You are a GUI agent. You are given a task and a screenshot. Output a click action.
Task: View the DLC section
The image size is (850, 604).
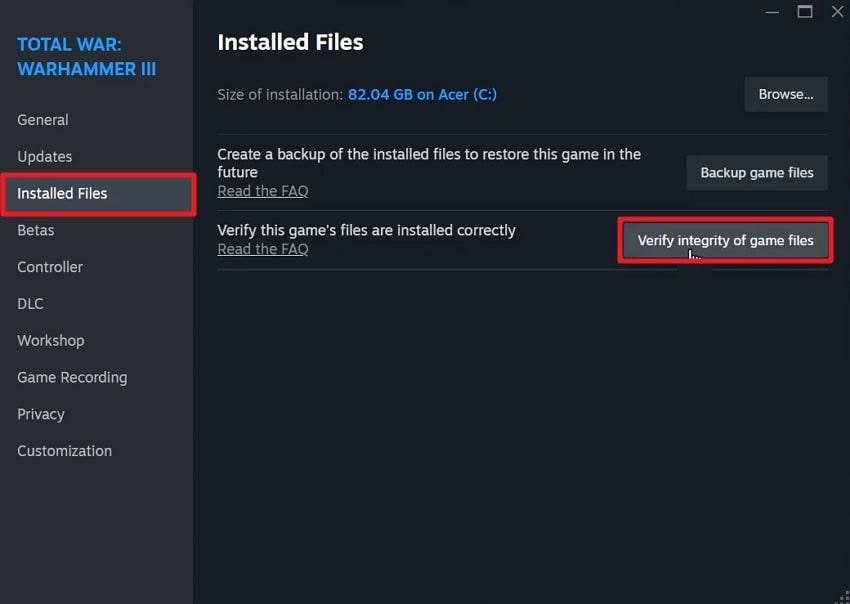point(30,303)
